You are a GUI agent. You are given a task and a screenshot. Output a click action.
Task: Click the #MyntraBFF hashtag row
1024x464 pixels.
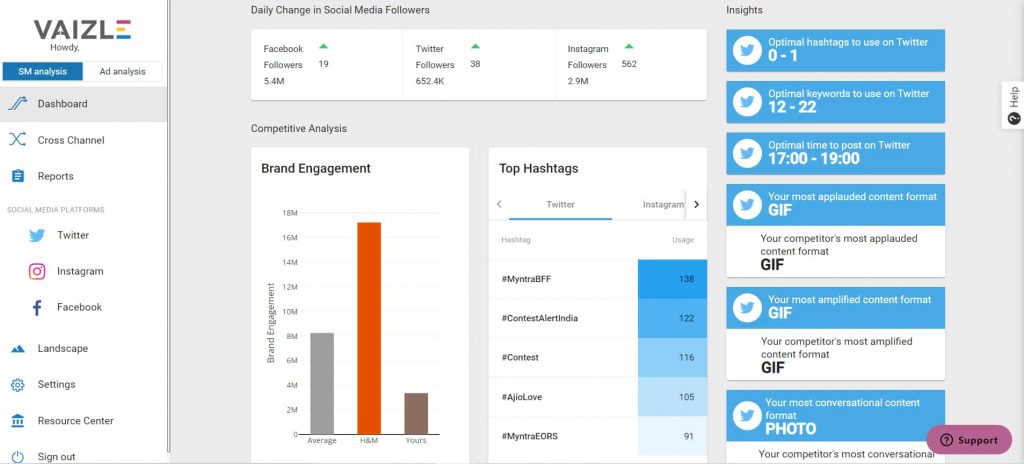click(x=598, y=279)
